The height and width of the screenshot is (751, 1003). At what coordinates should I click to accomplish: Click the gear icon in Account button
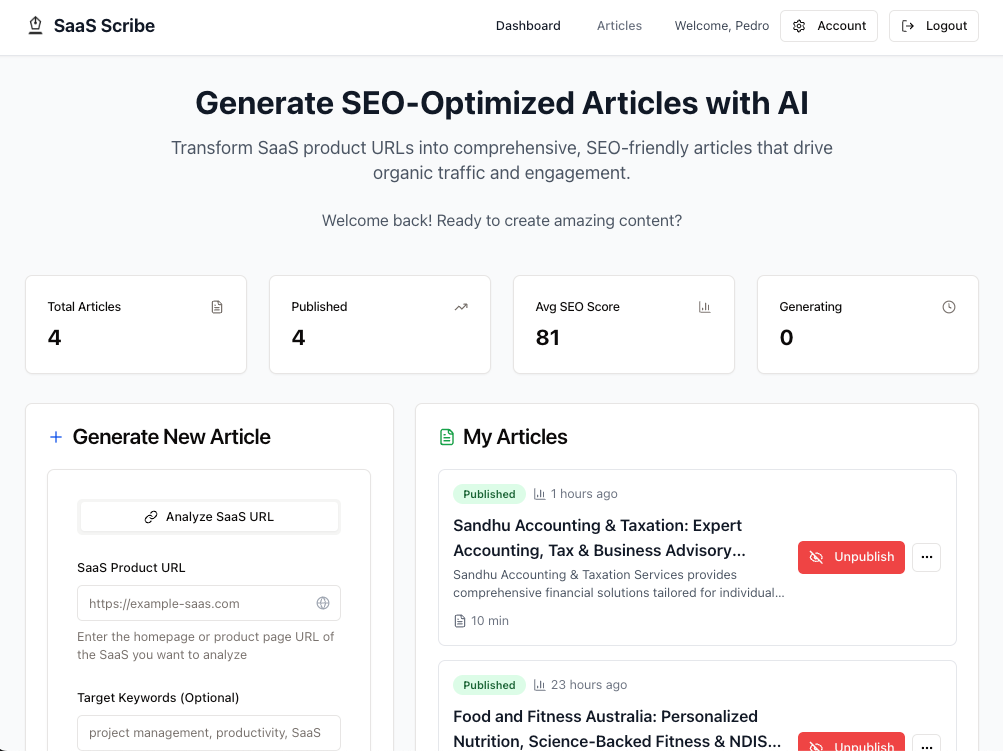[x=799, y=26]
